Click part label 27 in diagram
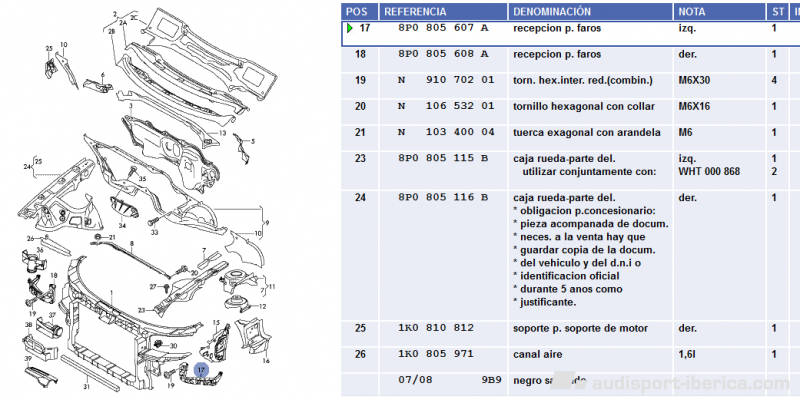The width and height of the screenshot is (800, 403). (153, 287)
